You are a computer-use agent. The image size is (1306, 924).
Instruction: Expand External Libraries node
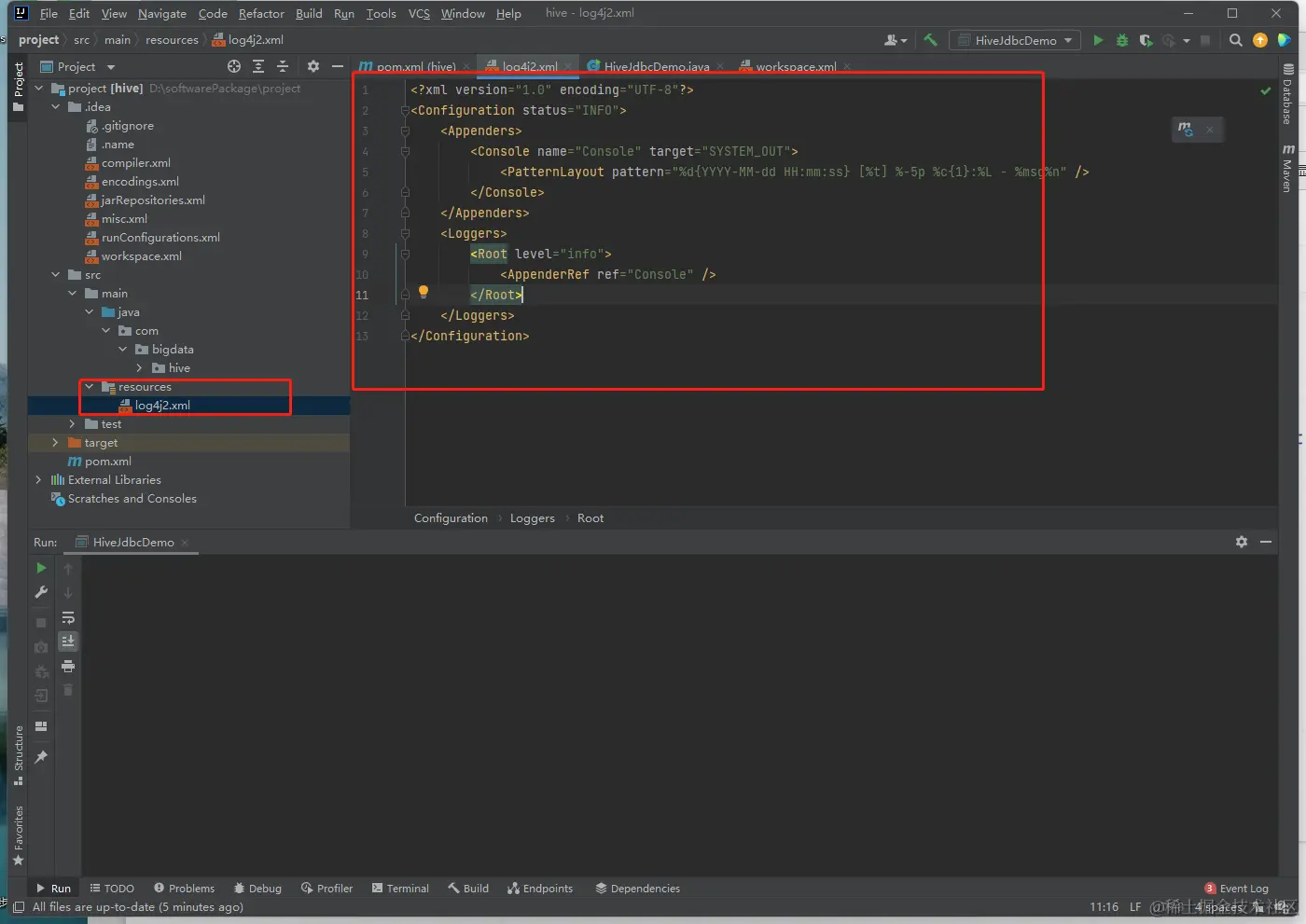tap(39, 480)
